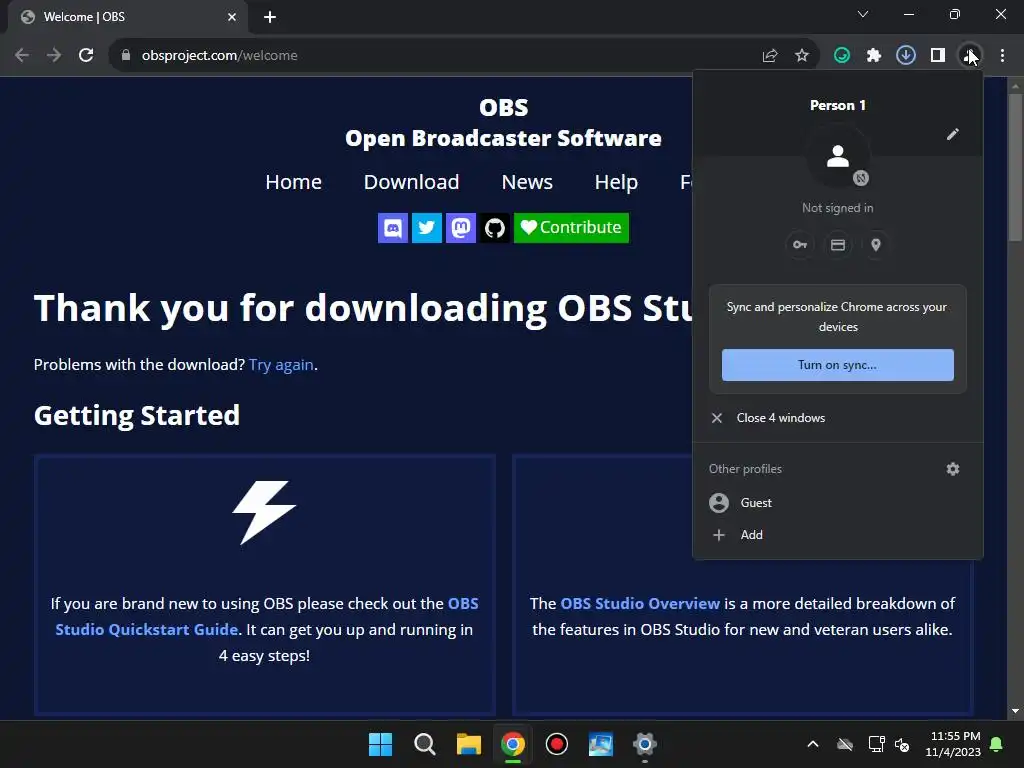Image resolution: width=1024 pixels, height=768 pixels.
Task: Open the clock and date panel
Action: [x=953, y=744]
